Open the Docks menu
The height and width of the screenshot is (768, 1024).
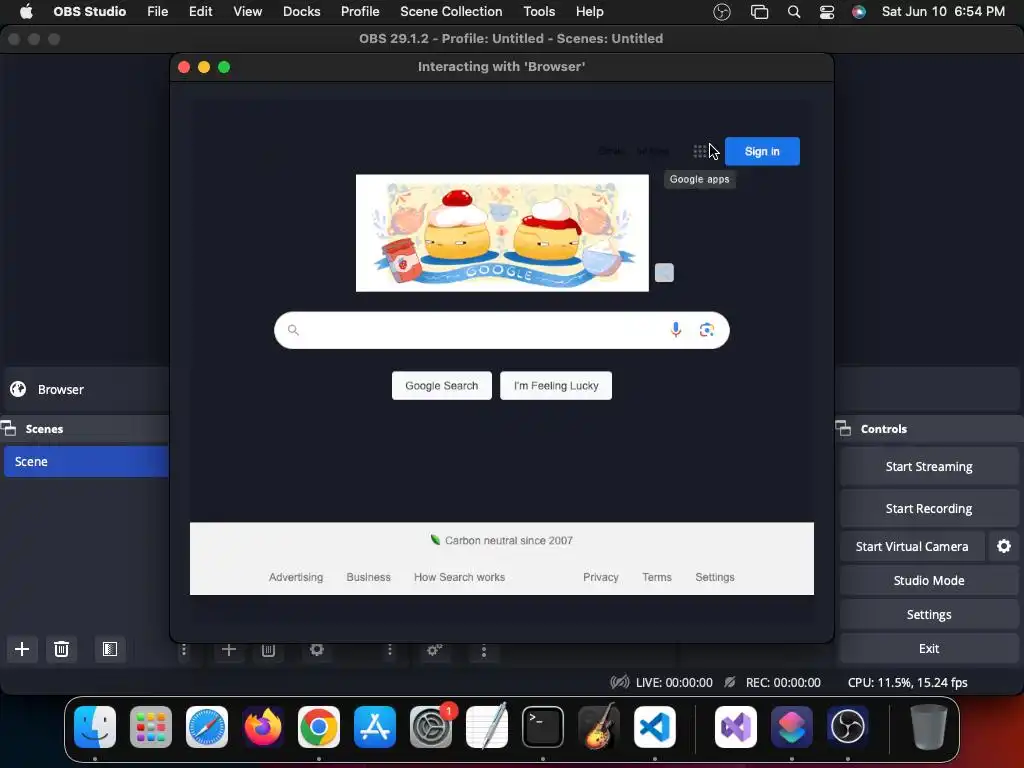[302, 12]
